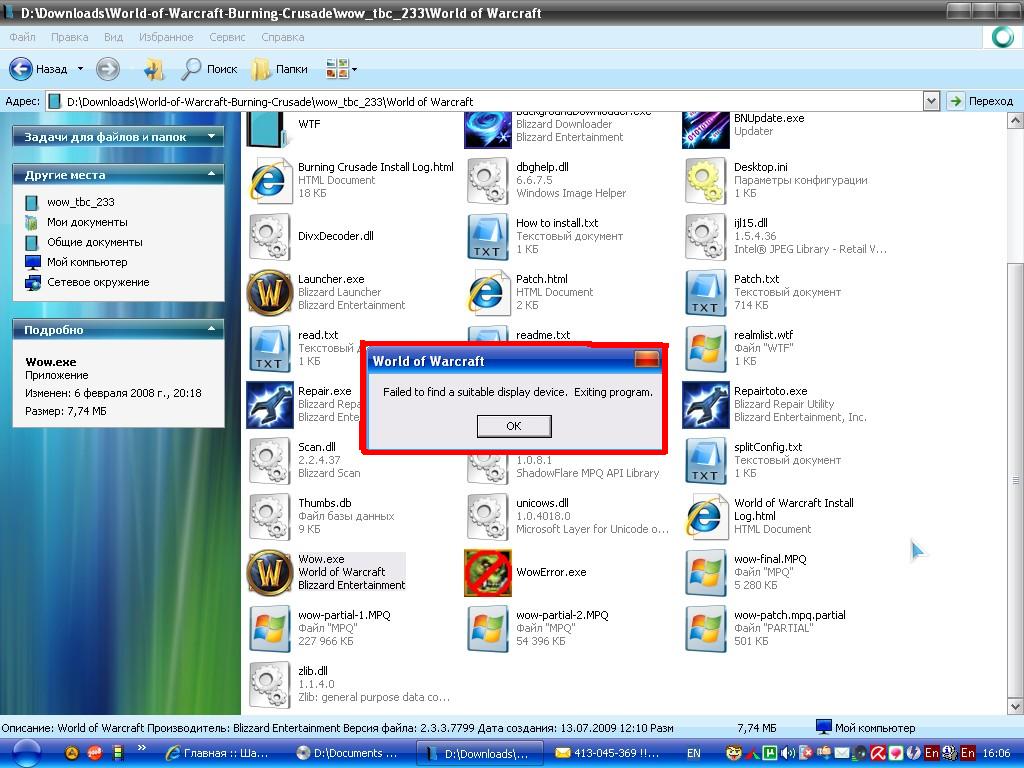Switch to Главная :: Ша... taskbar window
Image resolution: width=1024 pixels, height=768 pixels.
(217, 753)
